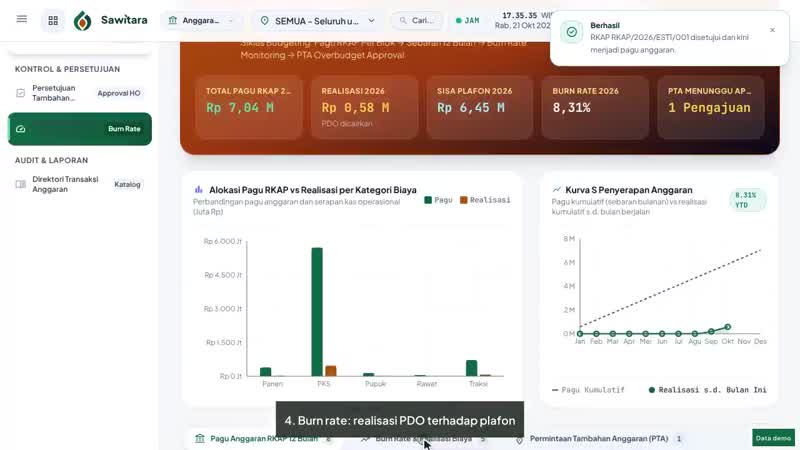Click the Rp 7,04 M value
This screenshot has width=800, height=450.
click(x=240, y=108)
